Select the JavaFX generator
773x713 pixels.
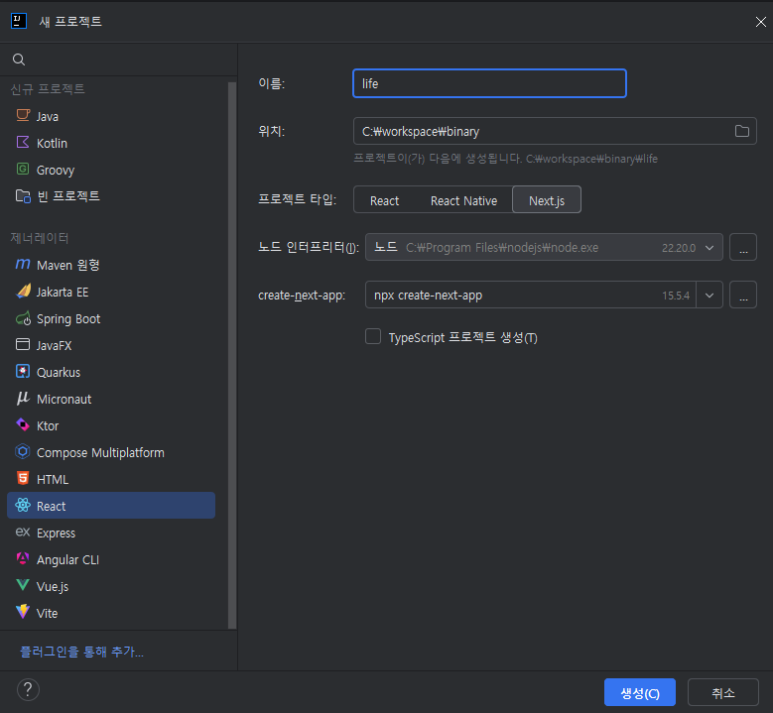(x=111, y=345)
